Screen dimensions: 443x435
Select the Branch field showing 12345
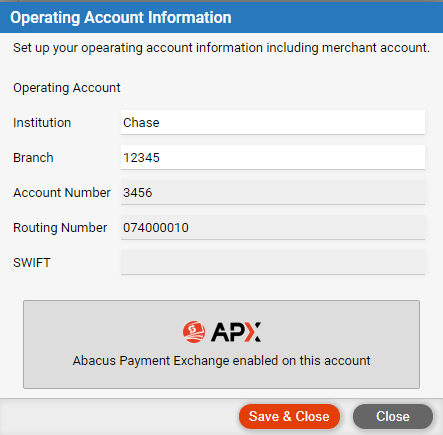[273, 157]
